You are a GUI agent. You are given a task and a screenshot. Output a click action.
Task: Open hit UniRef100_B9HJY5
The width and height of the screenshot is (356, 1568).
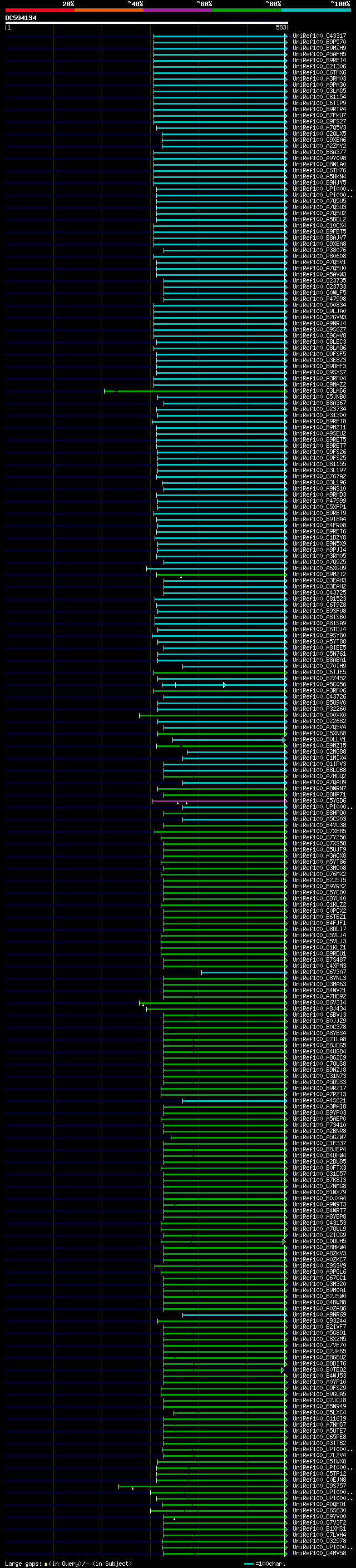click(319, 182)
